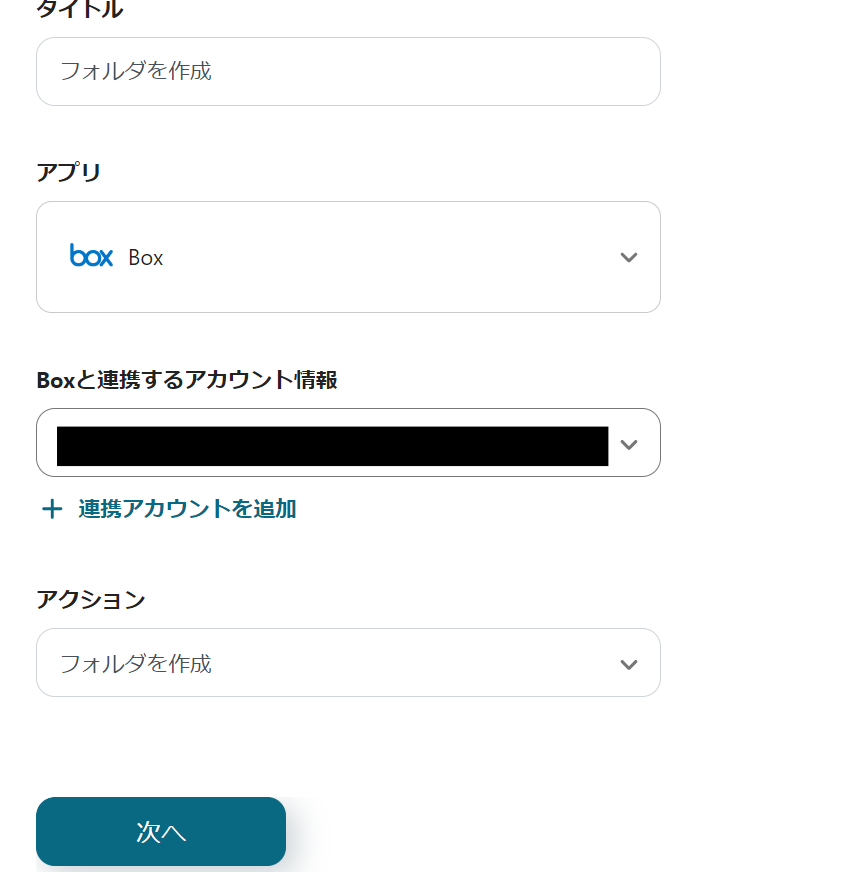Open the Box account dropdown arrow
842x872 pixels.
click(x=628, y=444)
